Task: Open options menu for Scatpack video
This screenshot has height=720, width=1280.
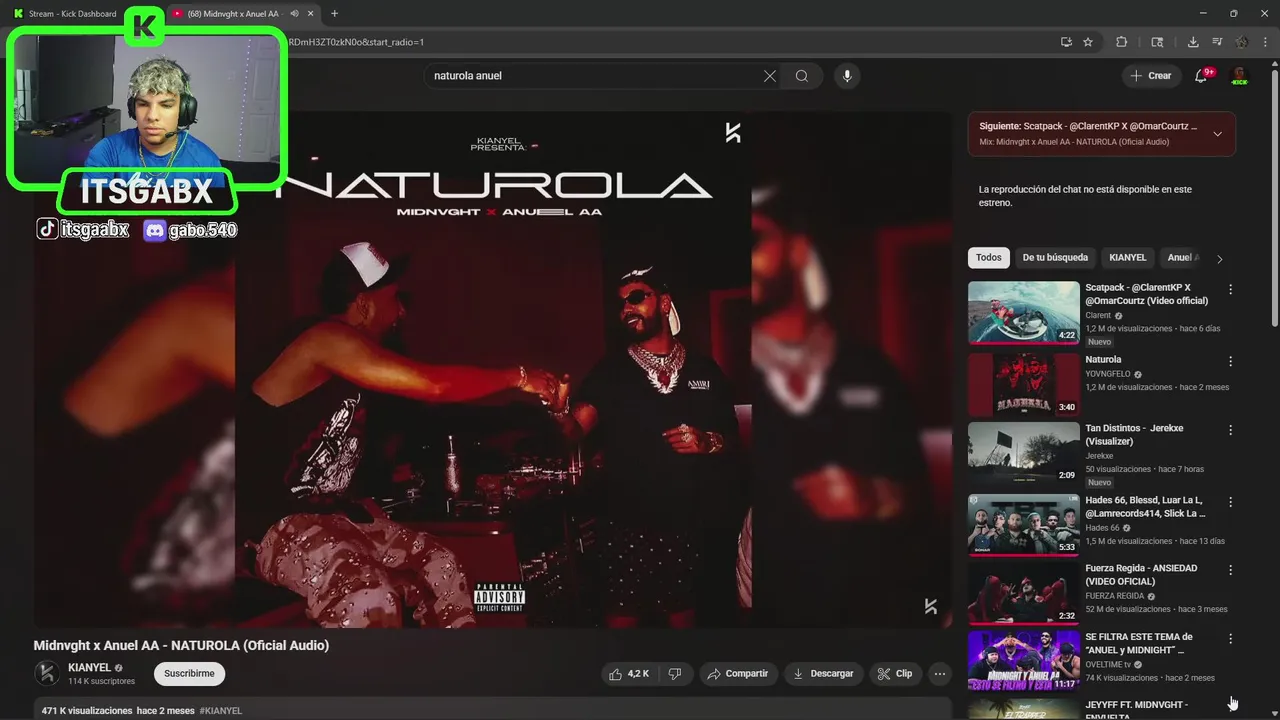Action: (x=1231, y=290)
